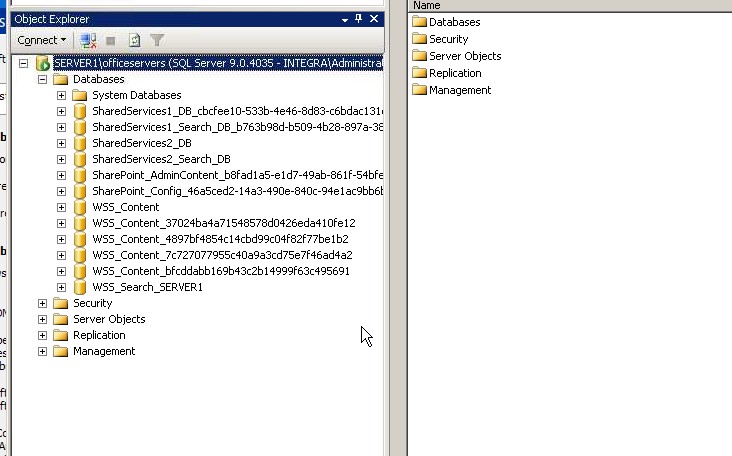This screenshot has width=732, height=456.
Task: Select the System Databases folder icon
Action: coord(80,95)
